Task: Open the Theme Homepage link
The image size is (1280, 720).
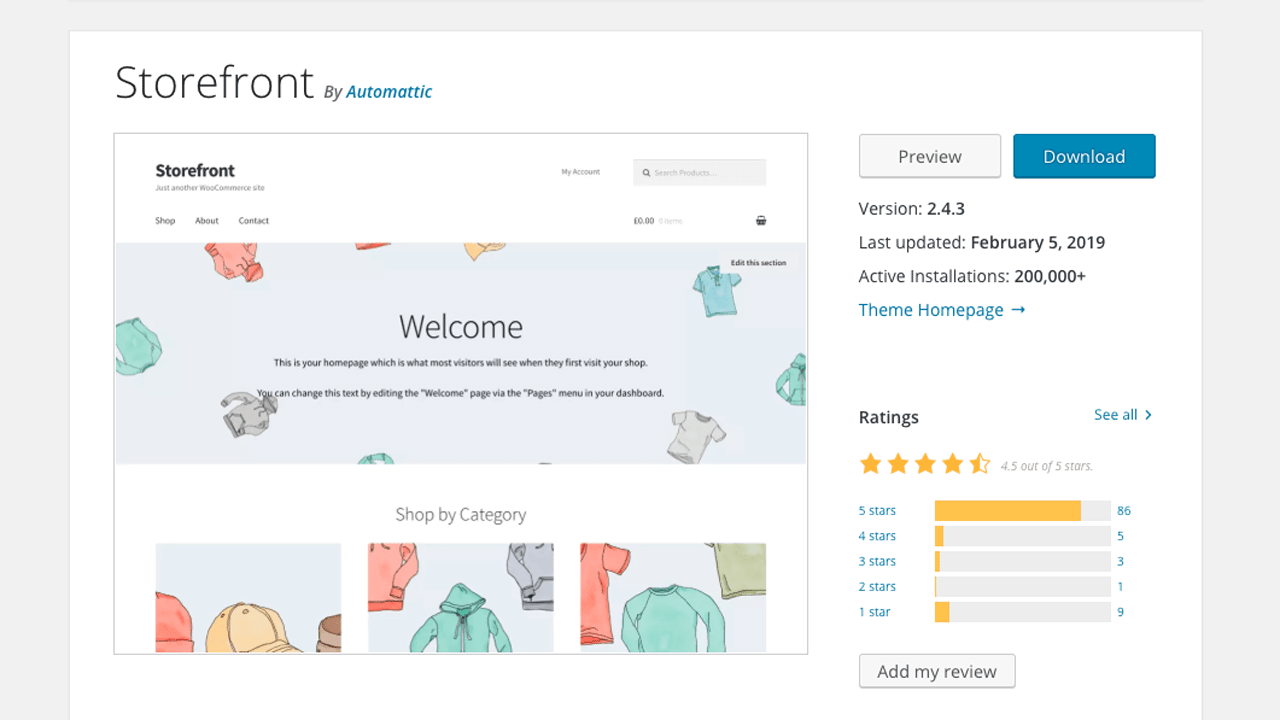Action: click(x=941, y=310)
